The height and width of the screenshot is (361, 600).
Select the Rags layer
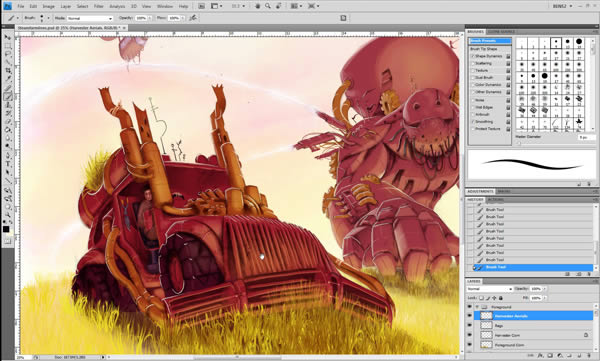534,325
